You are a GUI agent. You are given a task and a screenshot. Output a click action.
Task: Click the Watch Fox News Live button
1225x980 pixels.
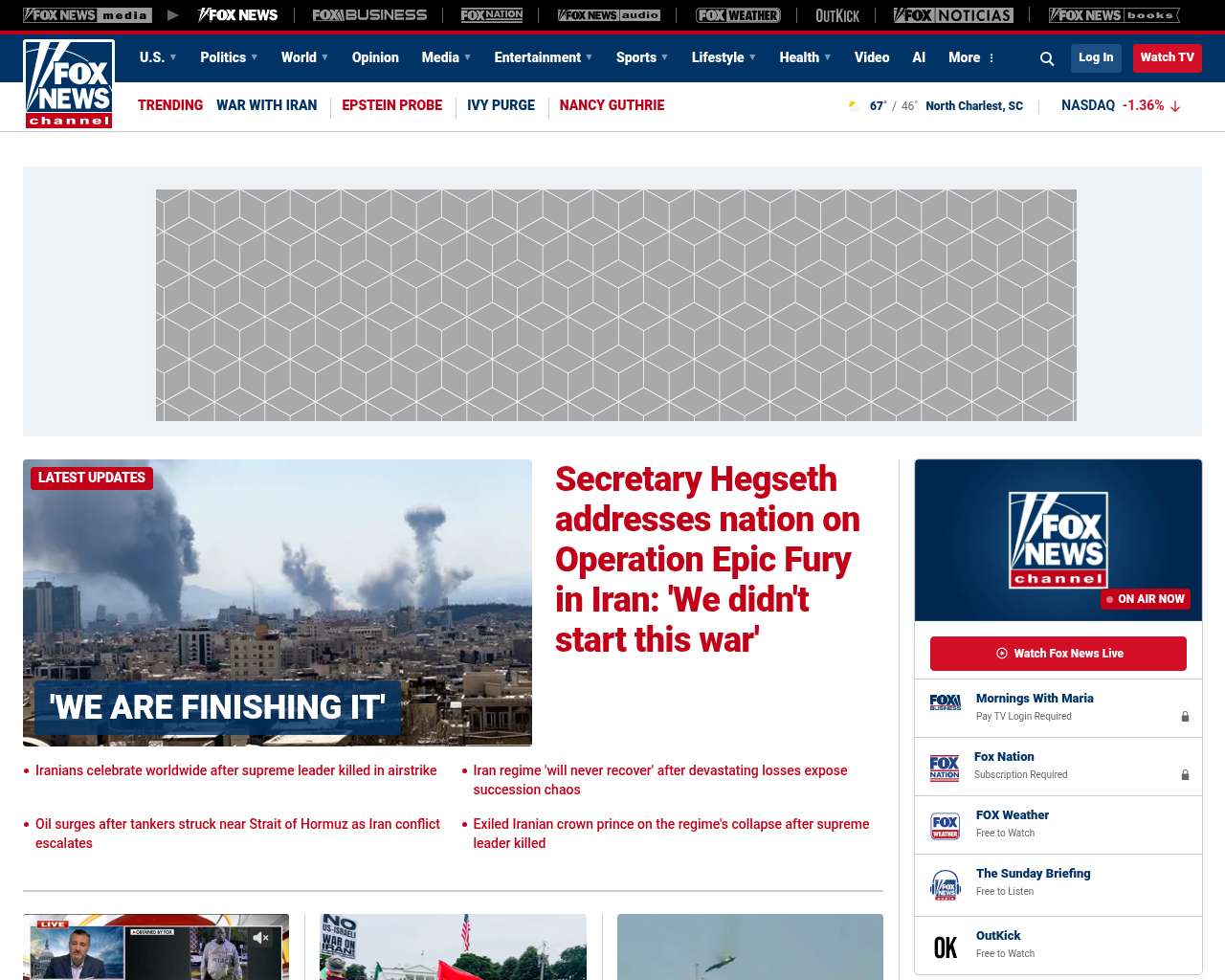click(1058, 654)
